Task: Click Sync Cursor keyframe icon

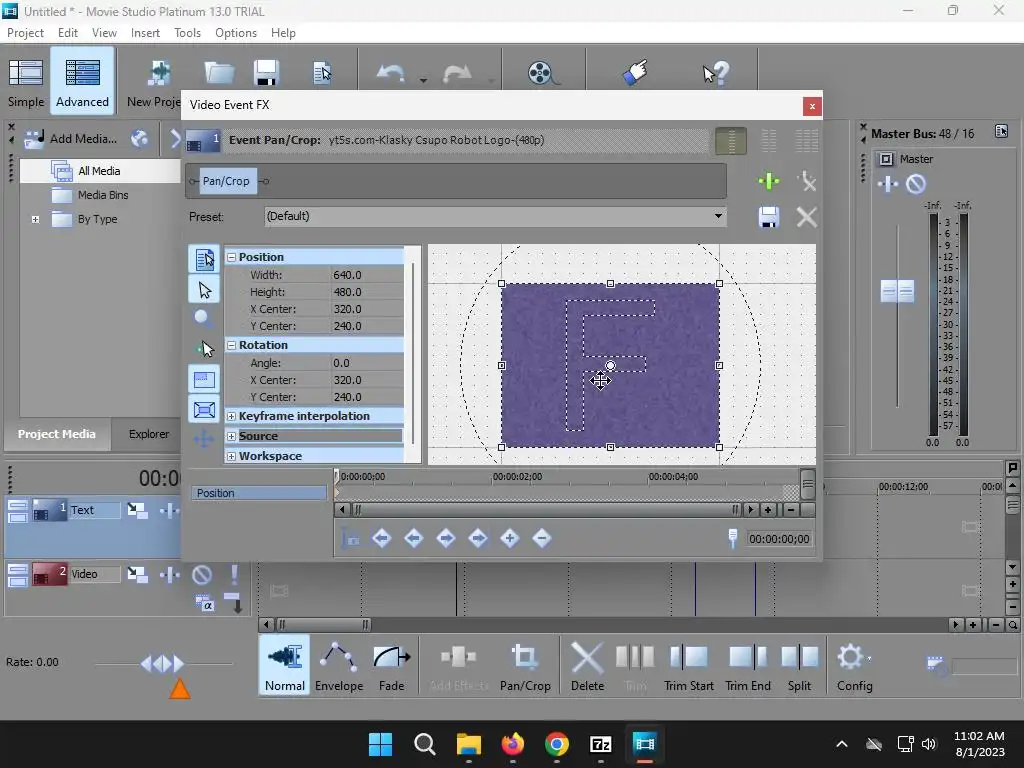Action: [x=350, y=539]
